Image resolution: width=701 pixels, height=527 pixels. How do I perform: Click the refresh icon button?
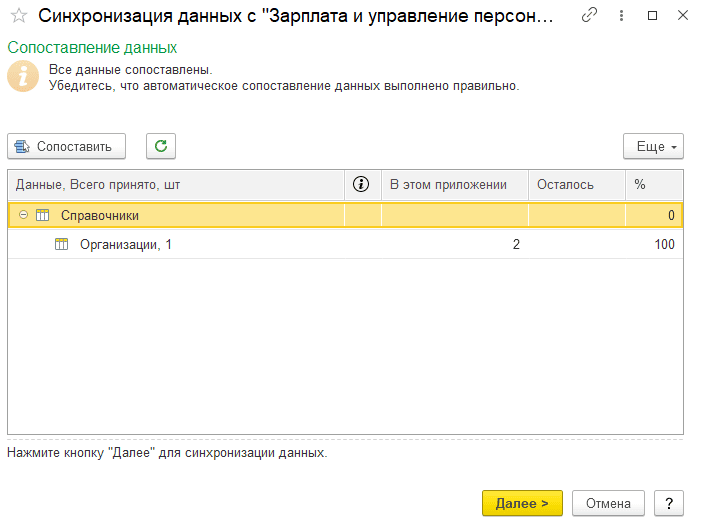coord(161,146)
